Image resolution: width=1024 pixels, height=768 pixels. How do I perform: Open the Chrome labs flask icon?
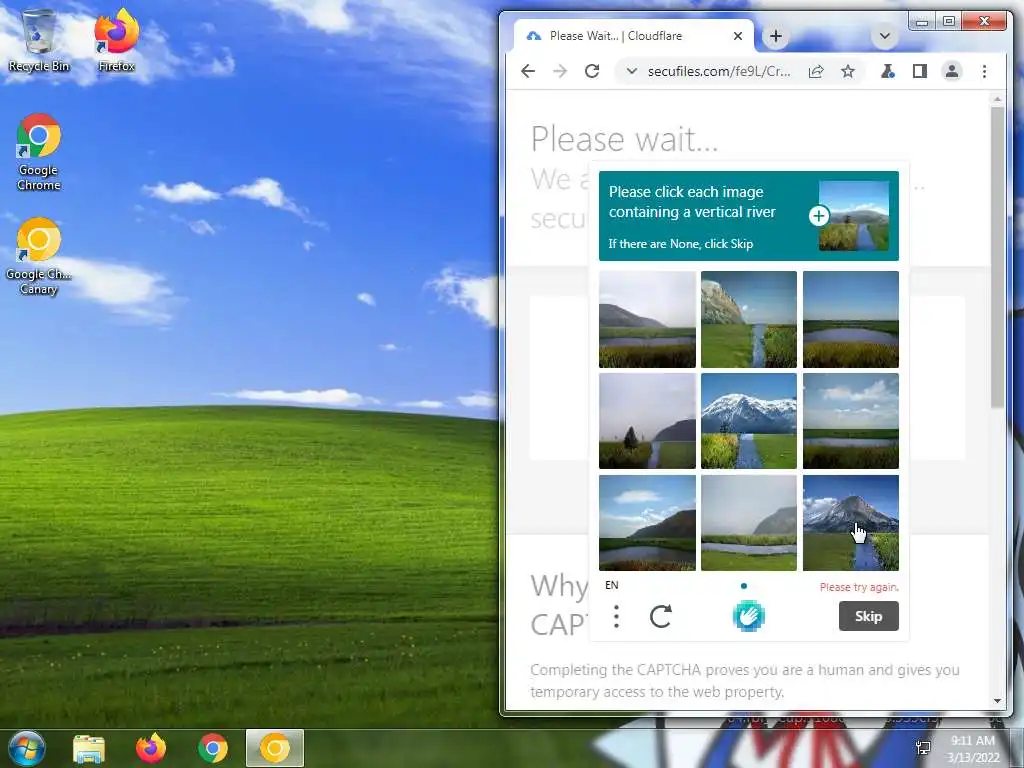888,71
